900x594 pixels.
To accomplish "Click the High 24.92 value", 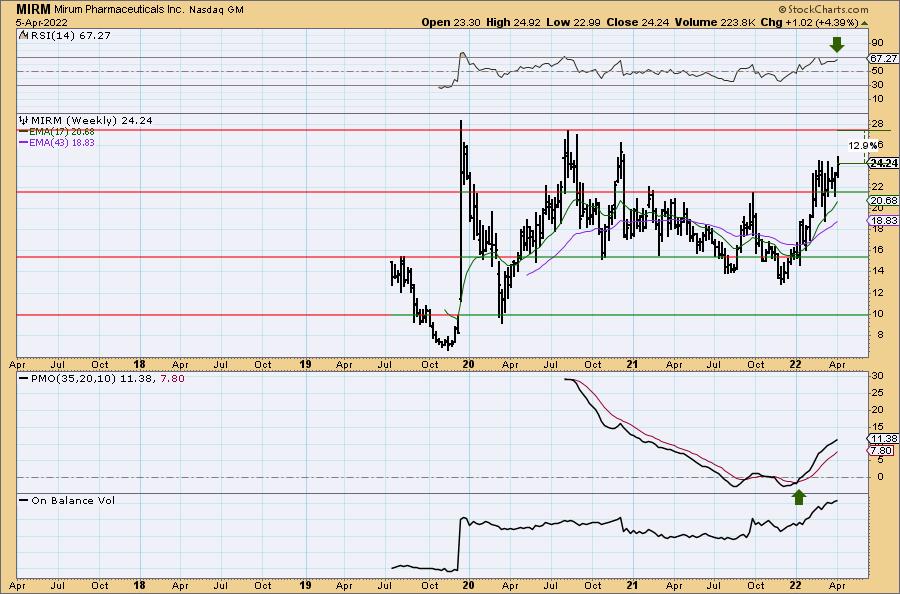I will 513,22.
